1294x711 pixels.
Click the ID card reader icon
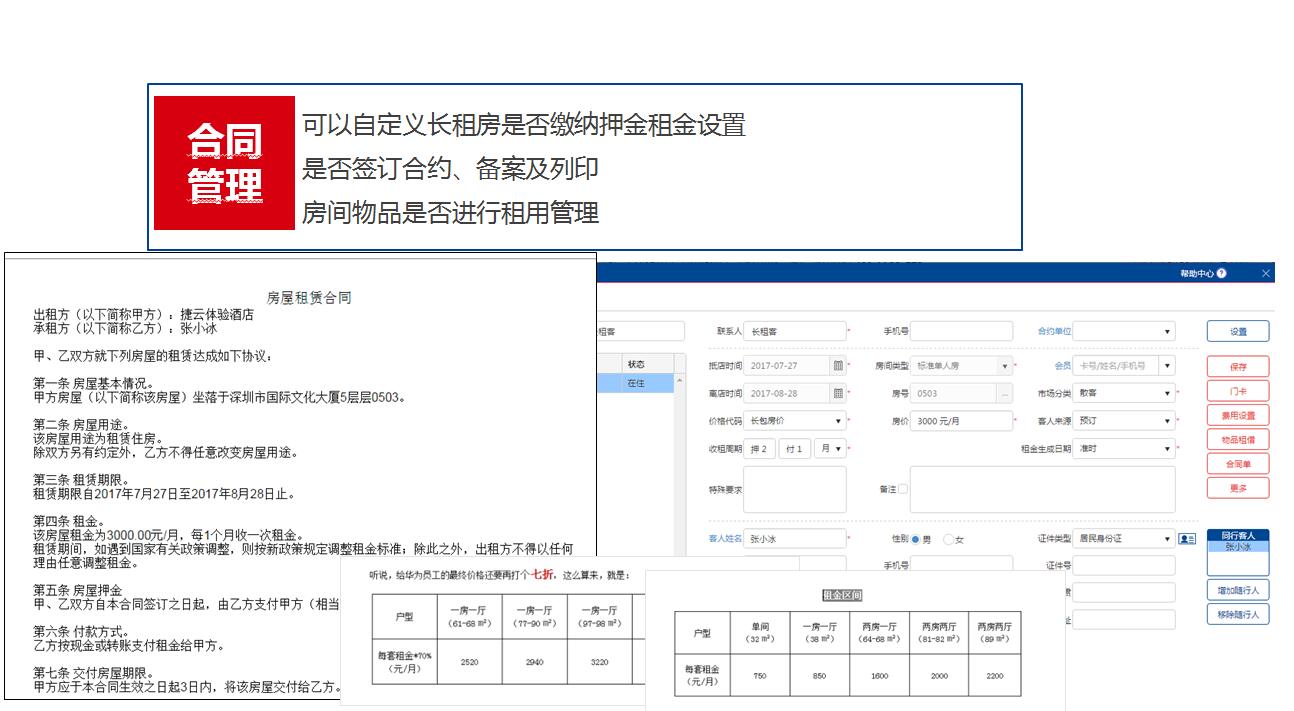(x=1187, y=539)
